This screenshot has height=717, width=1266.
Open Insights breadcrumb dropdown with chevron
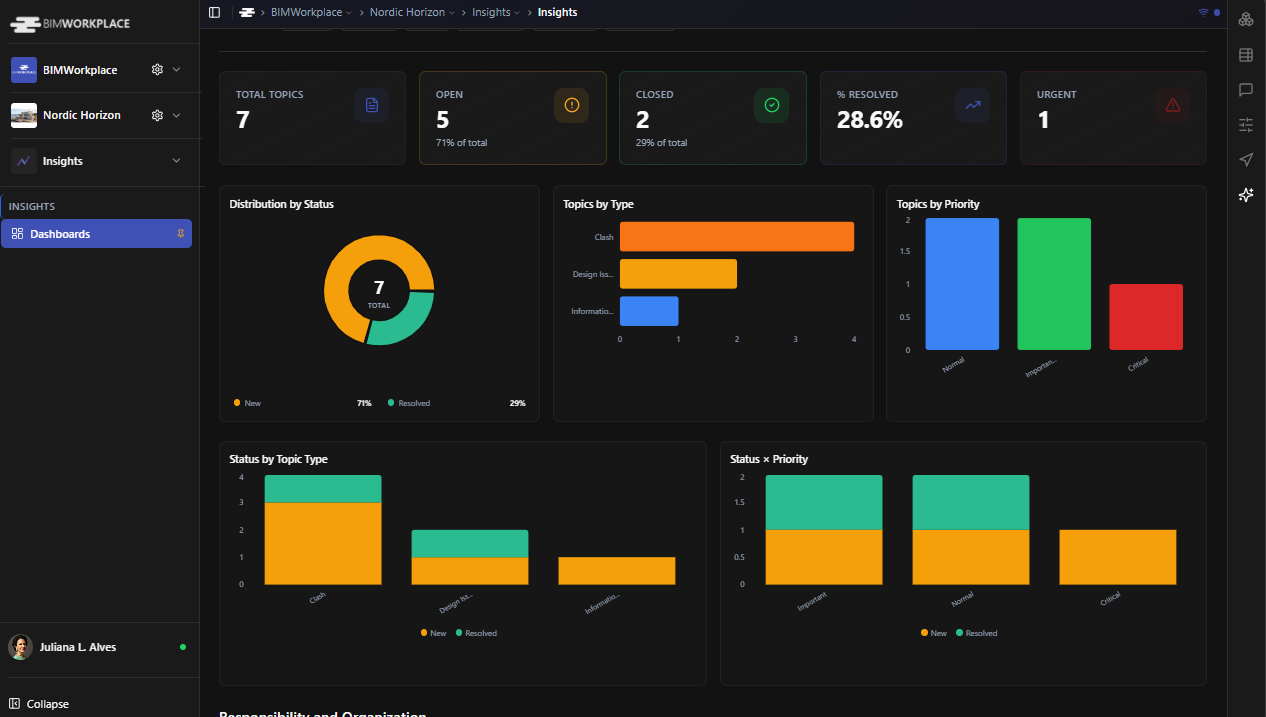click(497, 12)
